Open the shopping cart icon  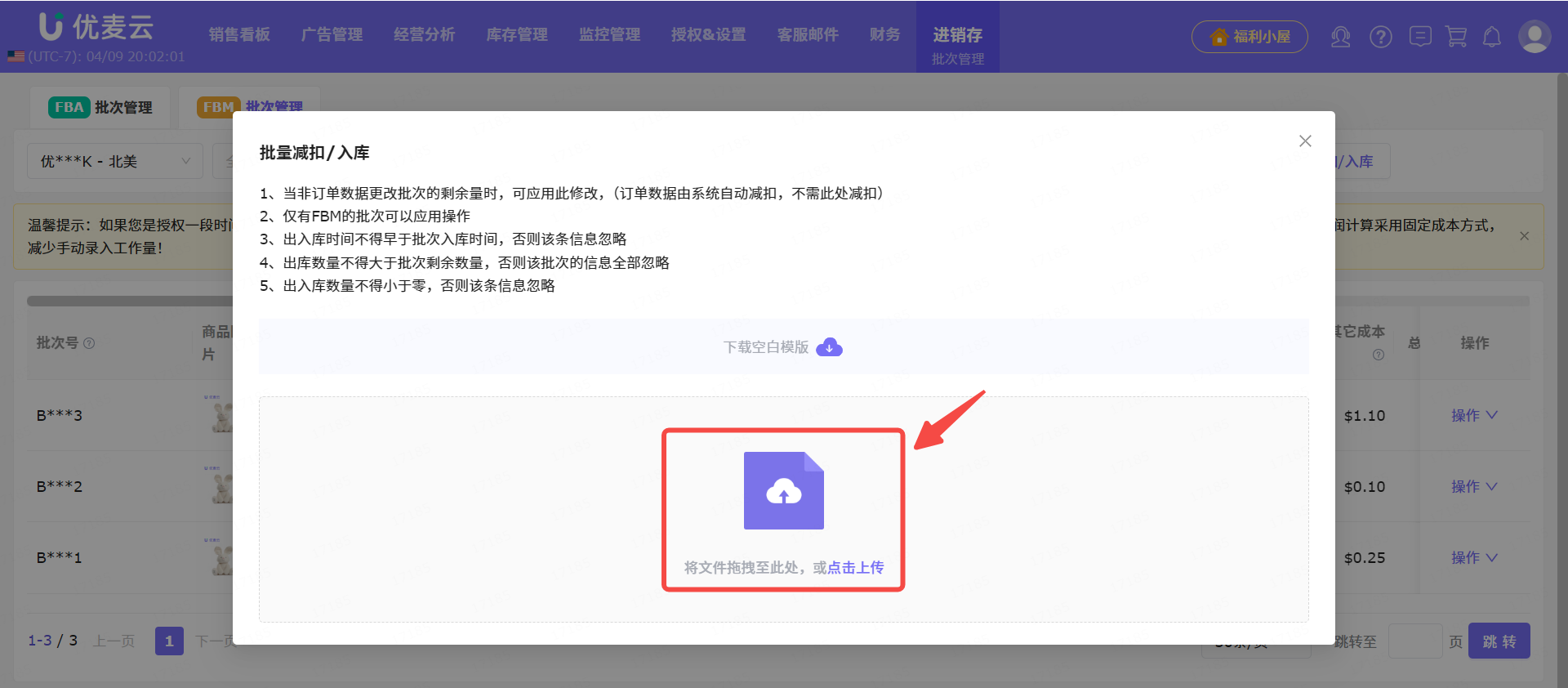(x=1456, y=37)
